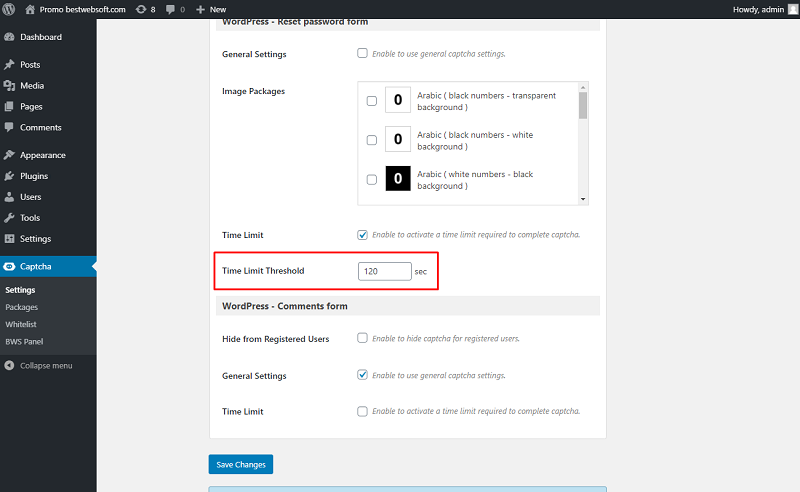The image size is (800, 492).
Task: Open BWS Panel submenu item
Action: click(x=24, y=341)
